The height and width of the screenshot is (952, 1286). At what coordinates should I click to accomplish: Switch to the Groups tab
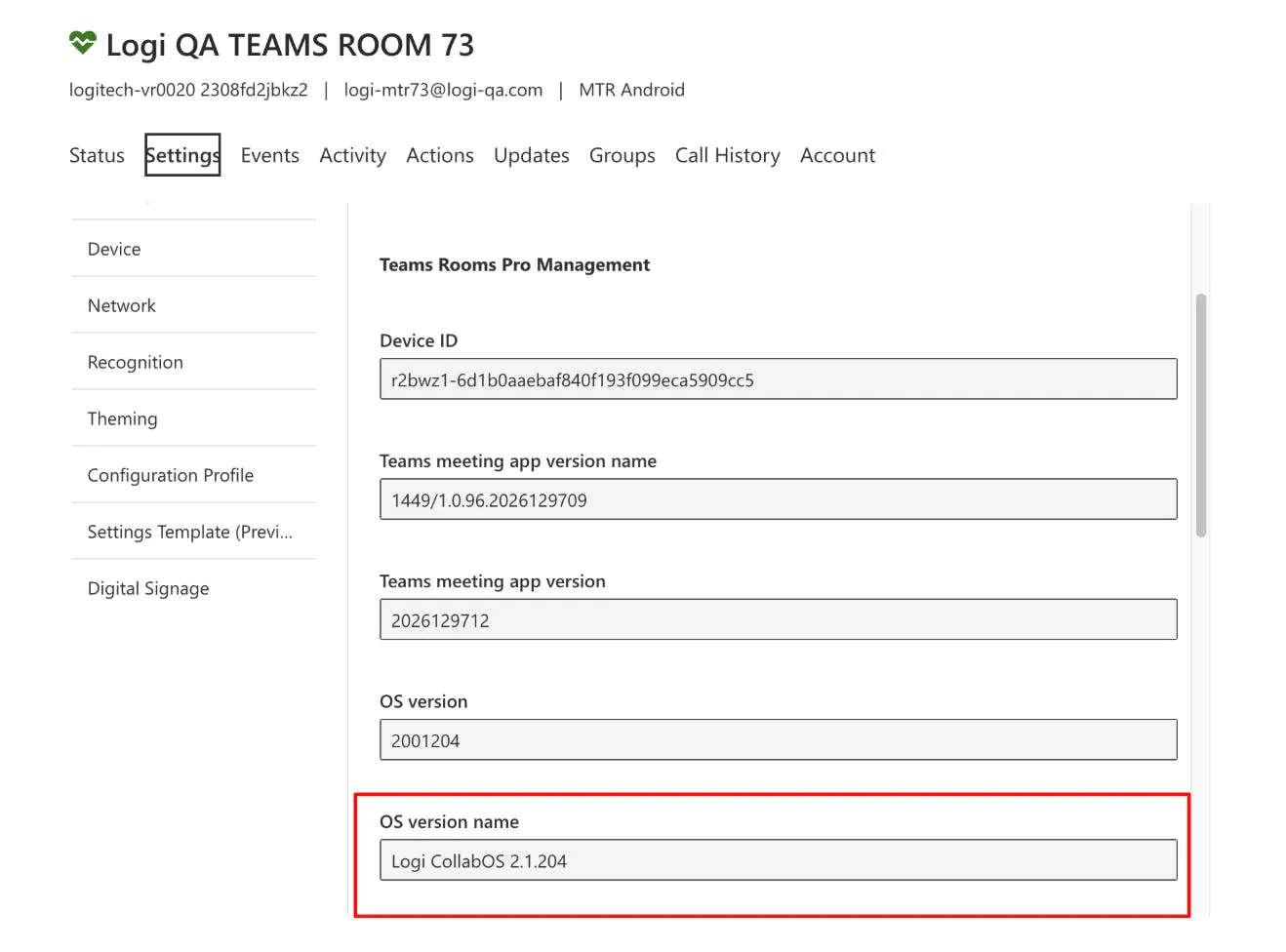click(623, 155)
